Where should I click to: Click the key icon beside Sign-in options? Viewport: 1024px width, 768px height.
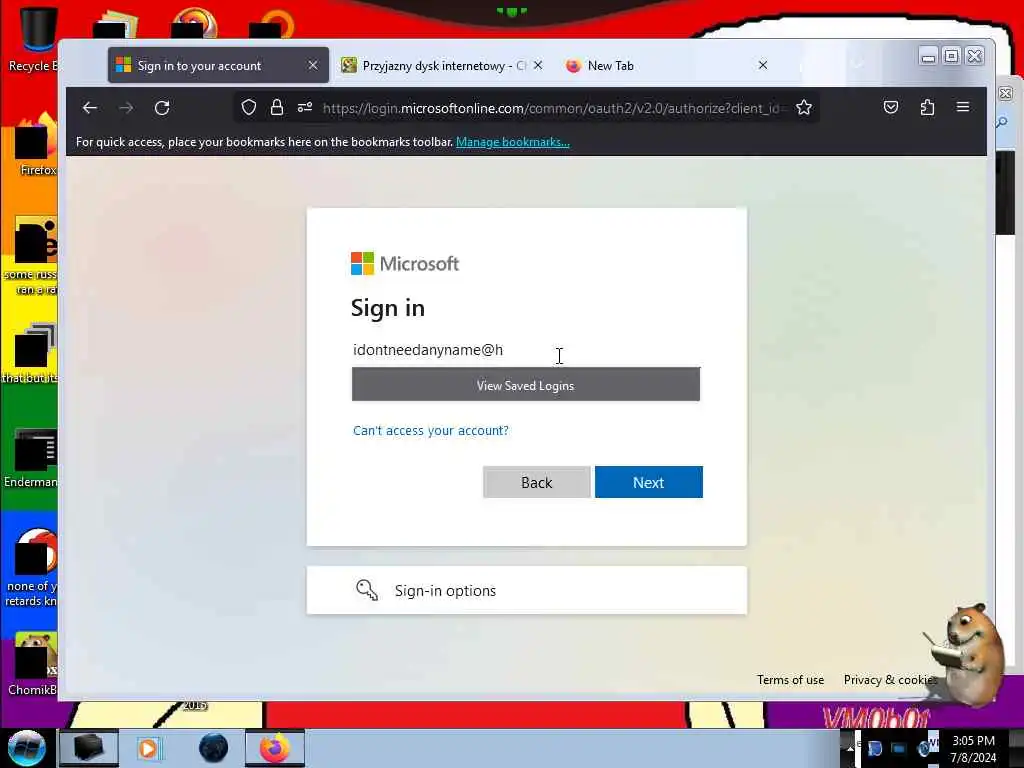[x=367, y=590]
